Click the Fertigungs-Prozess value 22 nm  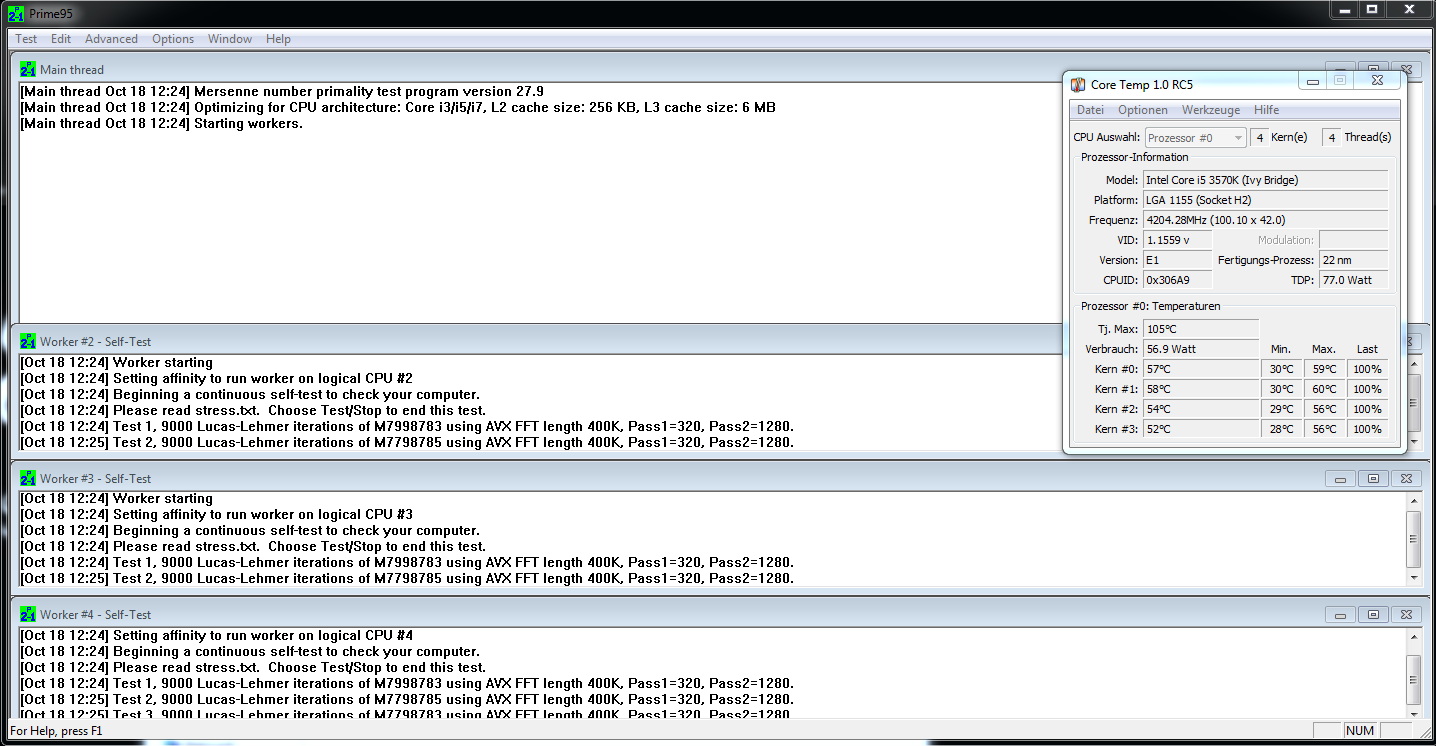[1353, 260]
